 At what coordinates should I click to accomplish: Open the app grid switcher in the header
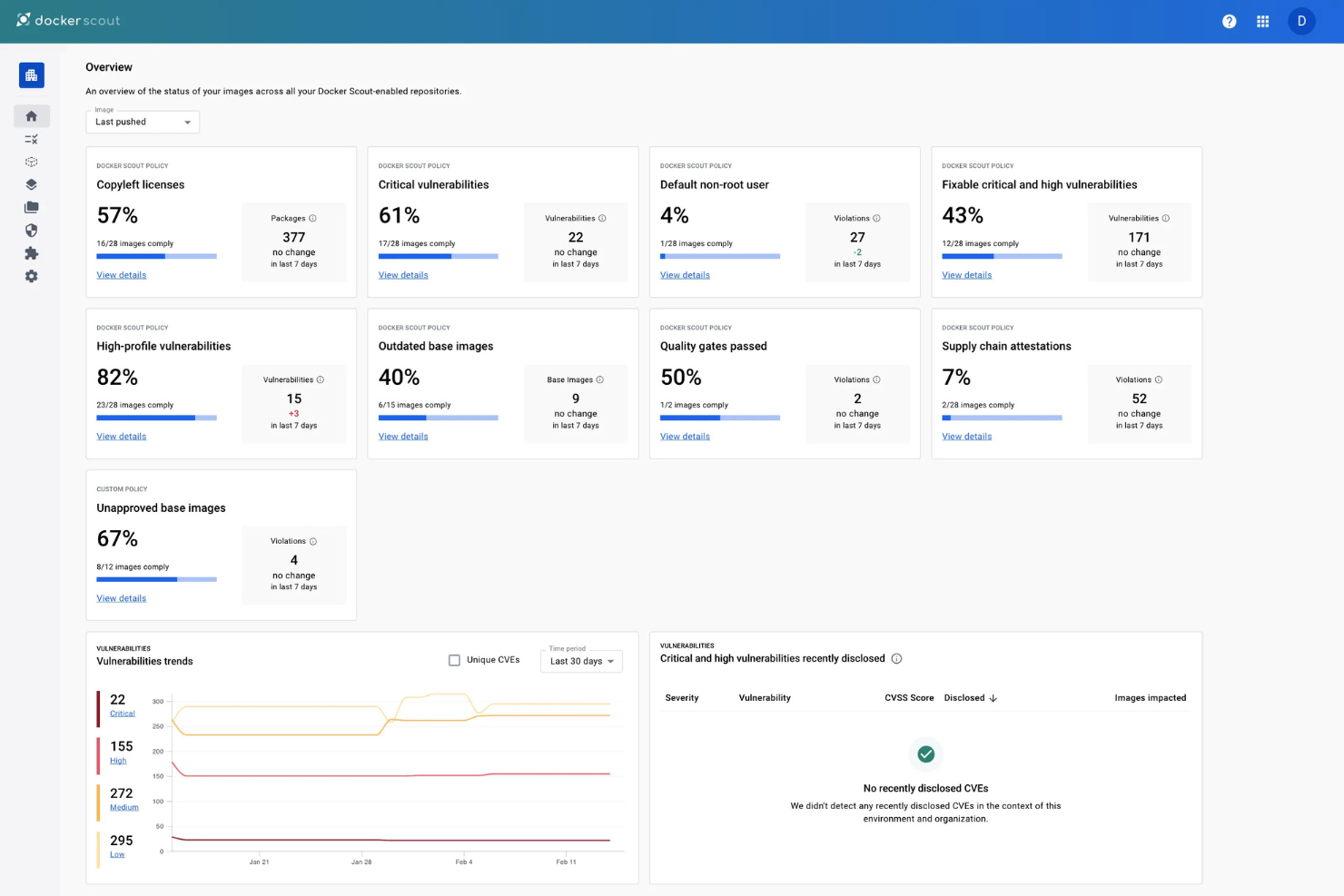click(x=1262, y=21)
